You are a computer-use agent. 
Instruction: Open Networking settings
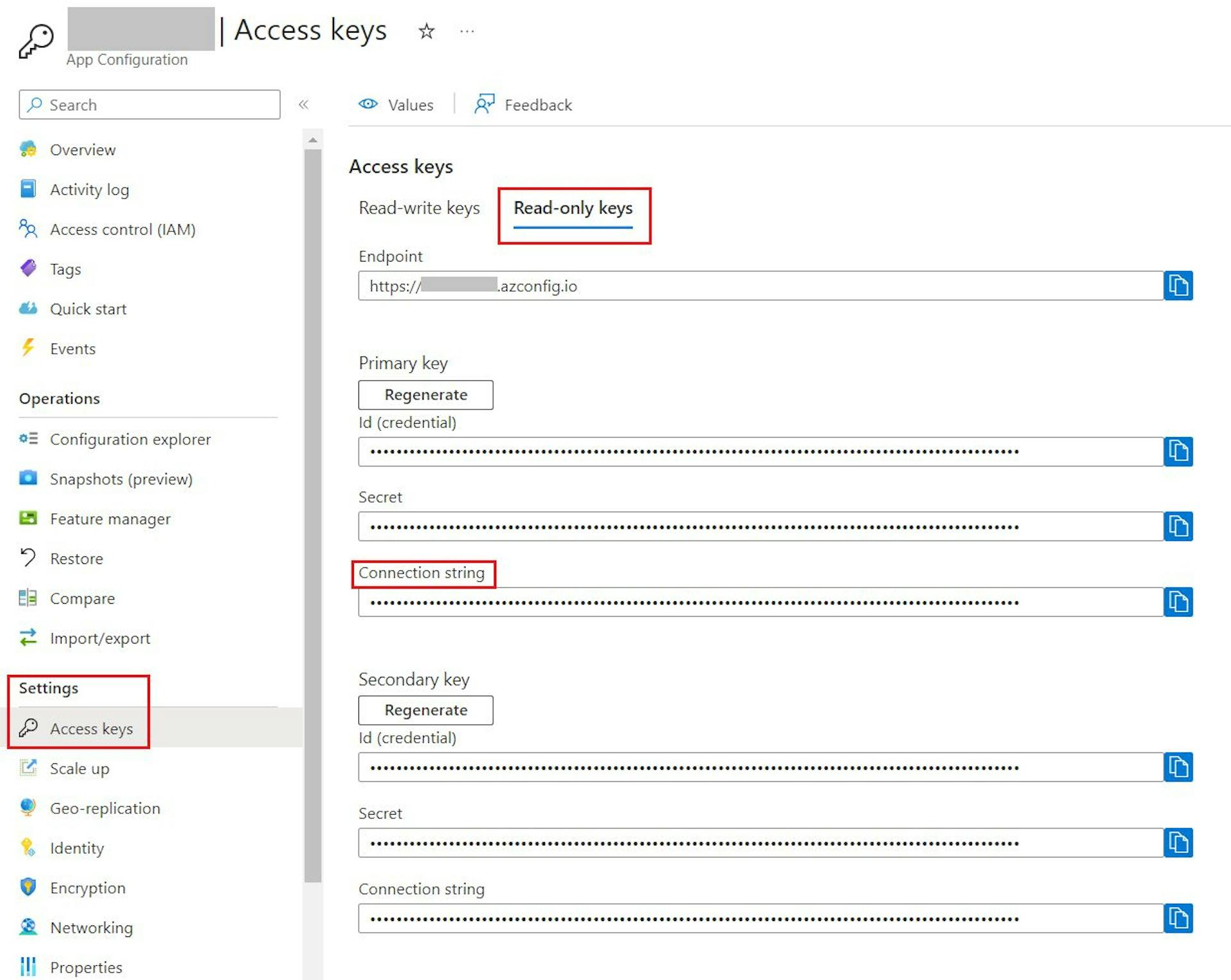point(91,927)
